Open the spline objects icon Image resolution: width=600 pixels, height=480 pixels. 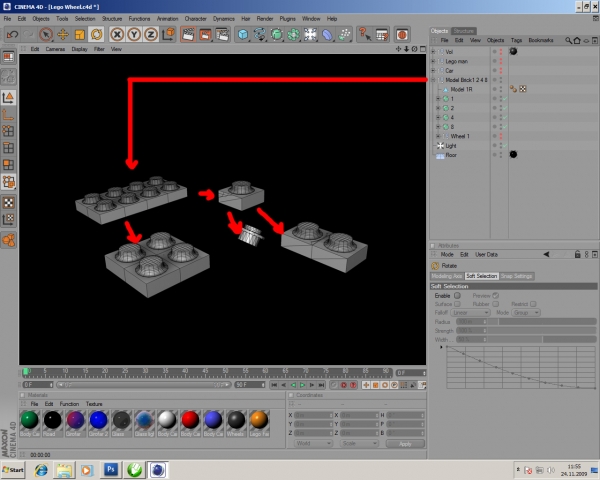point(259,34)
